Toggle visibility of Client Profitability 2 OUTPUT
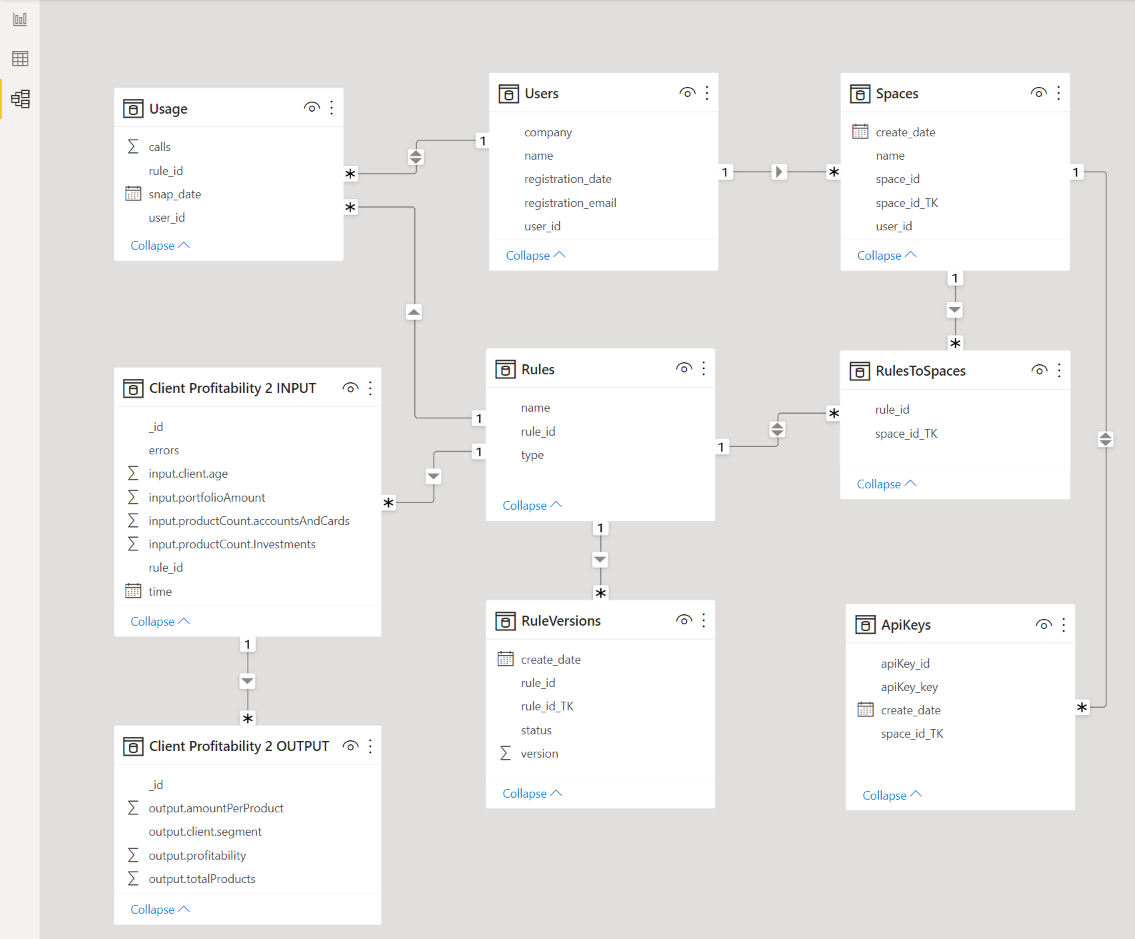Viewport: 1135px width, 939px height. [x=350, y=746]
